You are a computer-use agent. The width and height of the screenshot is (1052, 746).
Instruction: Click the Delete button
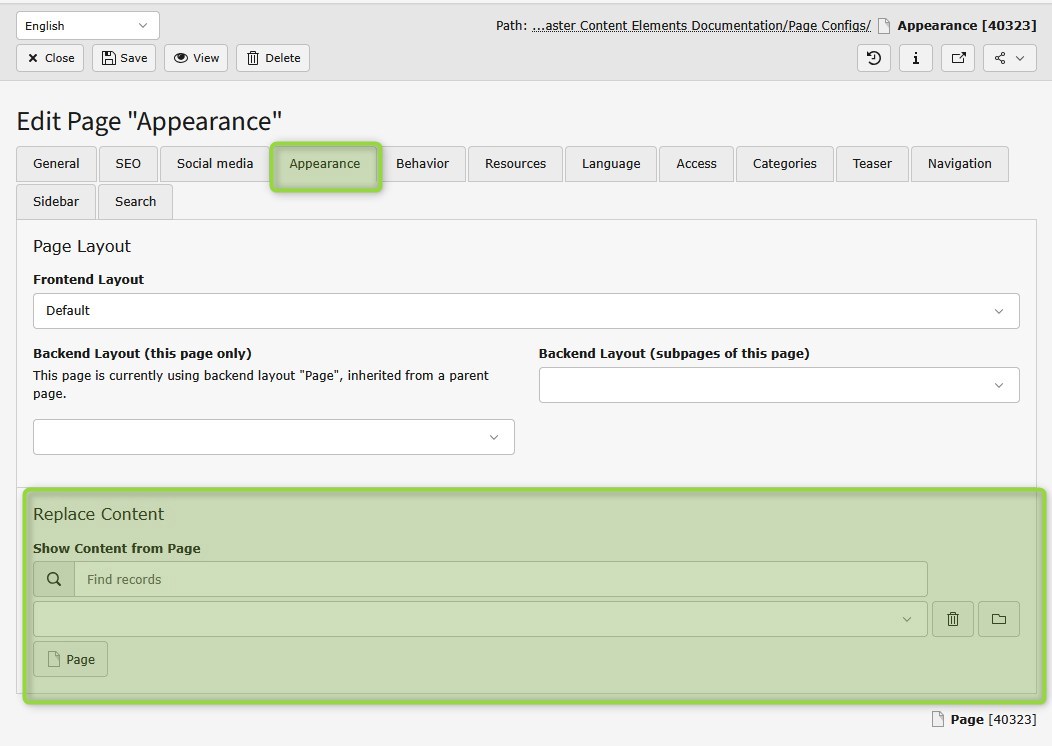coord(273,58)
